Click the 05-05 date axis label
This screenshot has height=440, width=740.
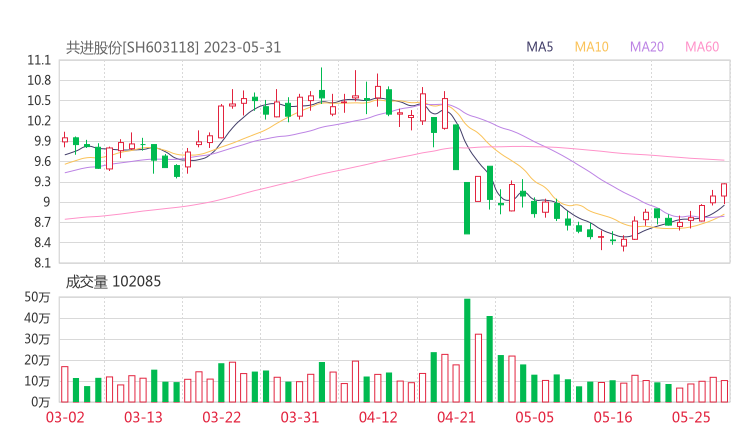pos(534,417)
